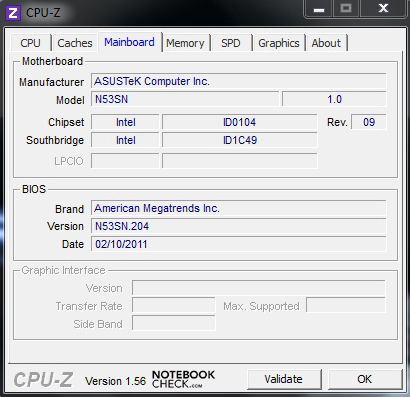Switch to the CPU tab

(x=30, y=43)
